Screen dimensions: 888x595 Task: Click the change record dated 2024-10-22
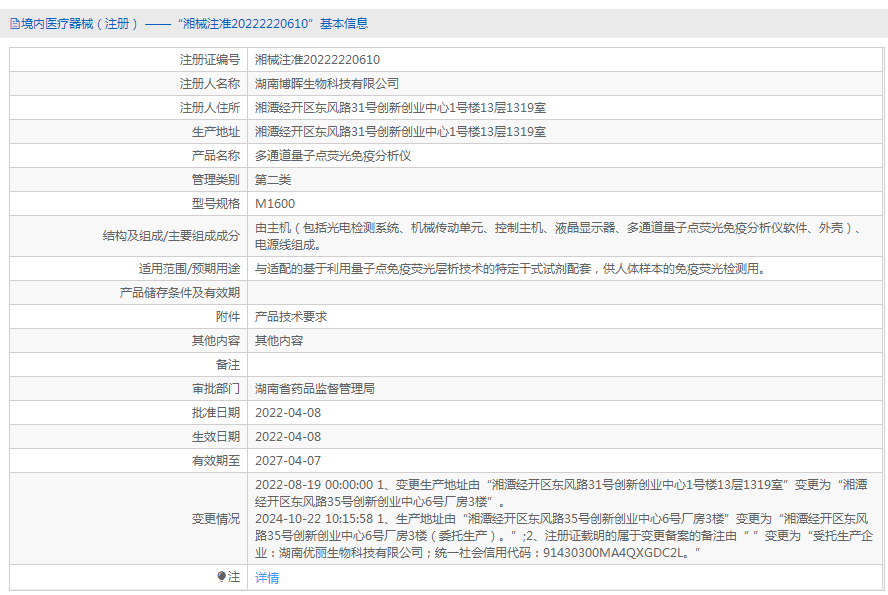563,536
